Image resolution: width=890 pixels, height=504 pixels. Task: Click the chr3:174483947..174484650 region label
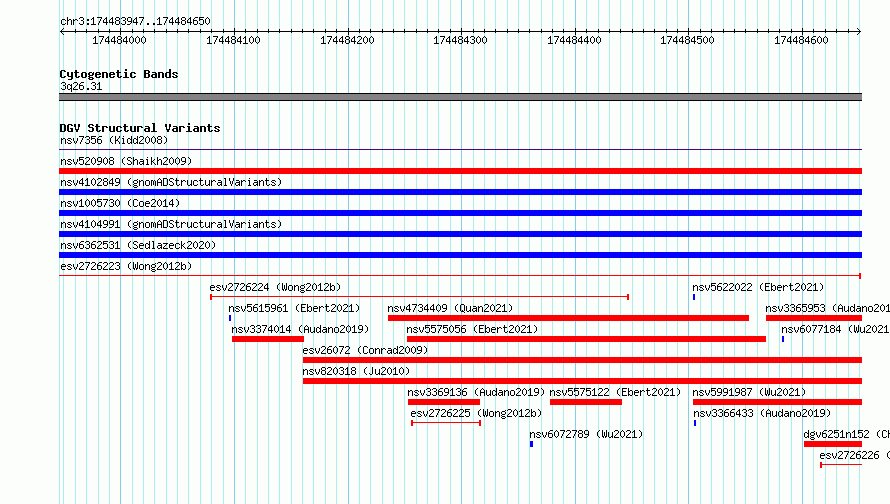click(x=135, y=21)
